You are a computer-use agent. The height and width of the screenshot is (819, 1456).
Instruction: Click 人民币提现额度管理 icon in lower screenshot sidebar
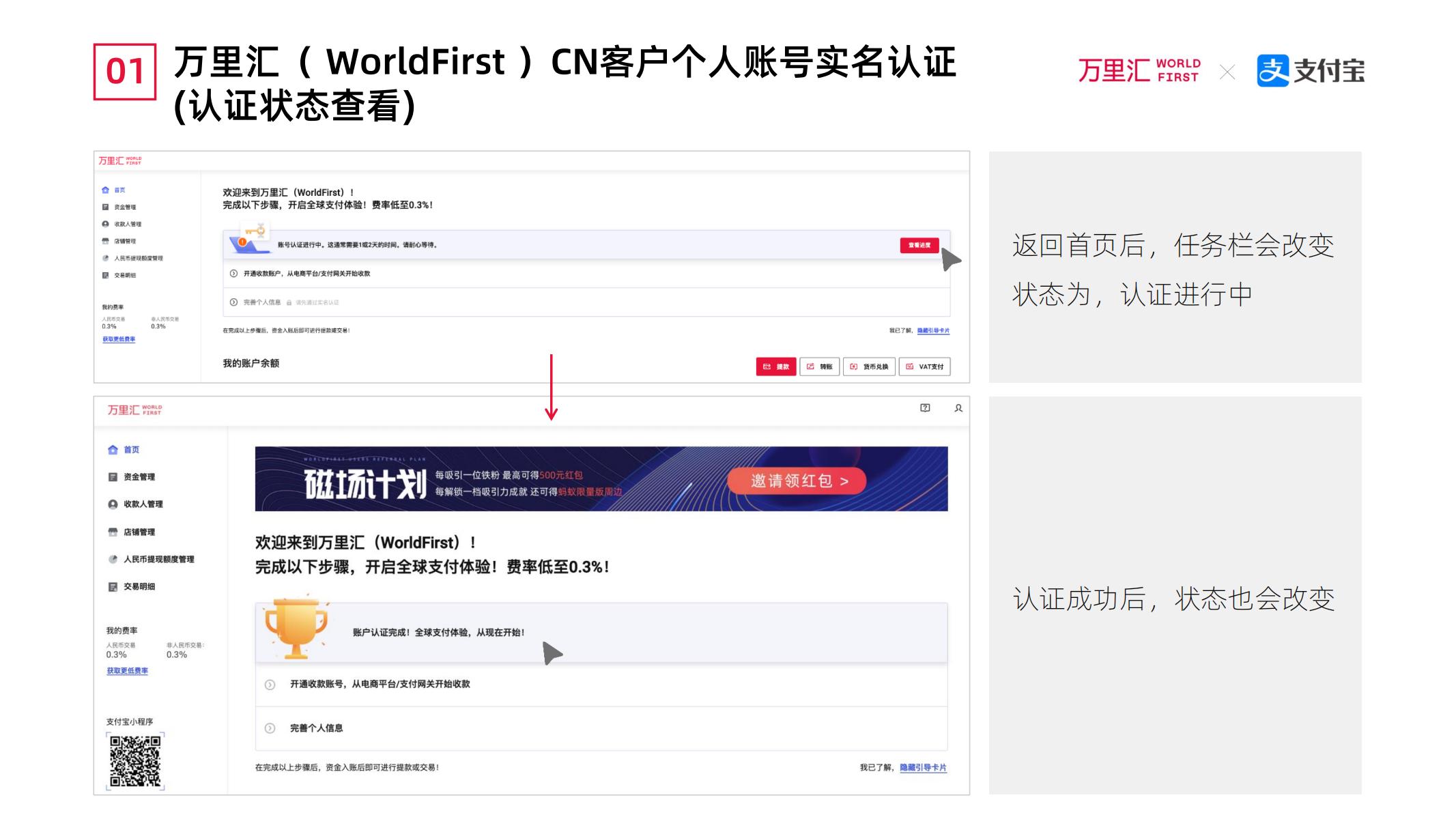pyautogui.click(x=113, y=559)
